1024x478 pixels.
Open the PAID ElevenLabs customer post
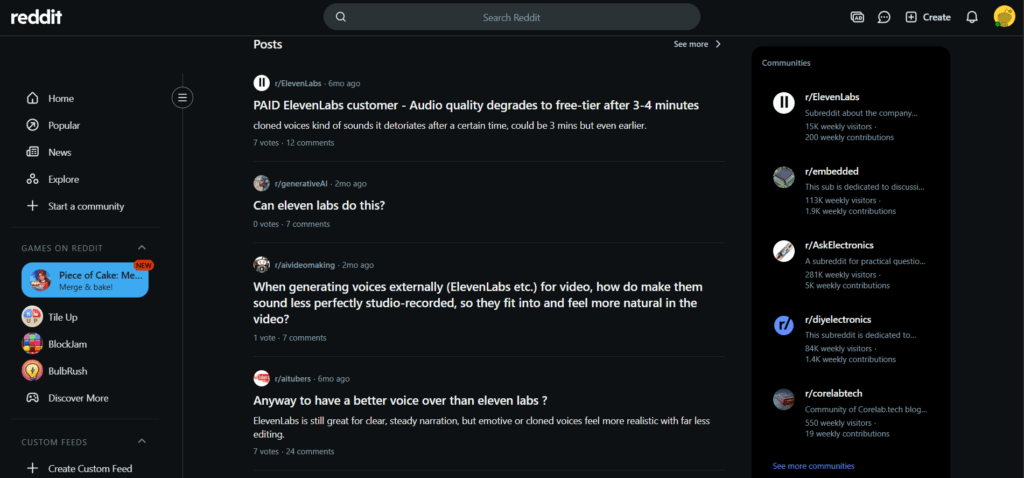coord(476,105)
